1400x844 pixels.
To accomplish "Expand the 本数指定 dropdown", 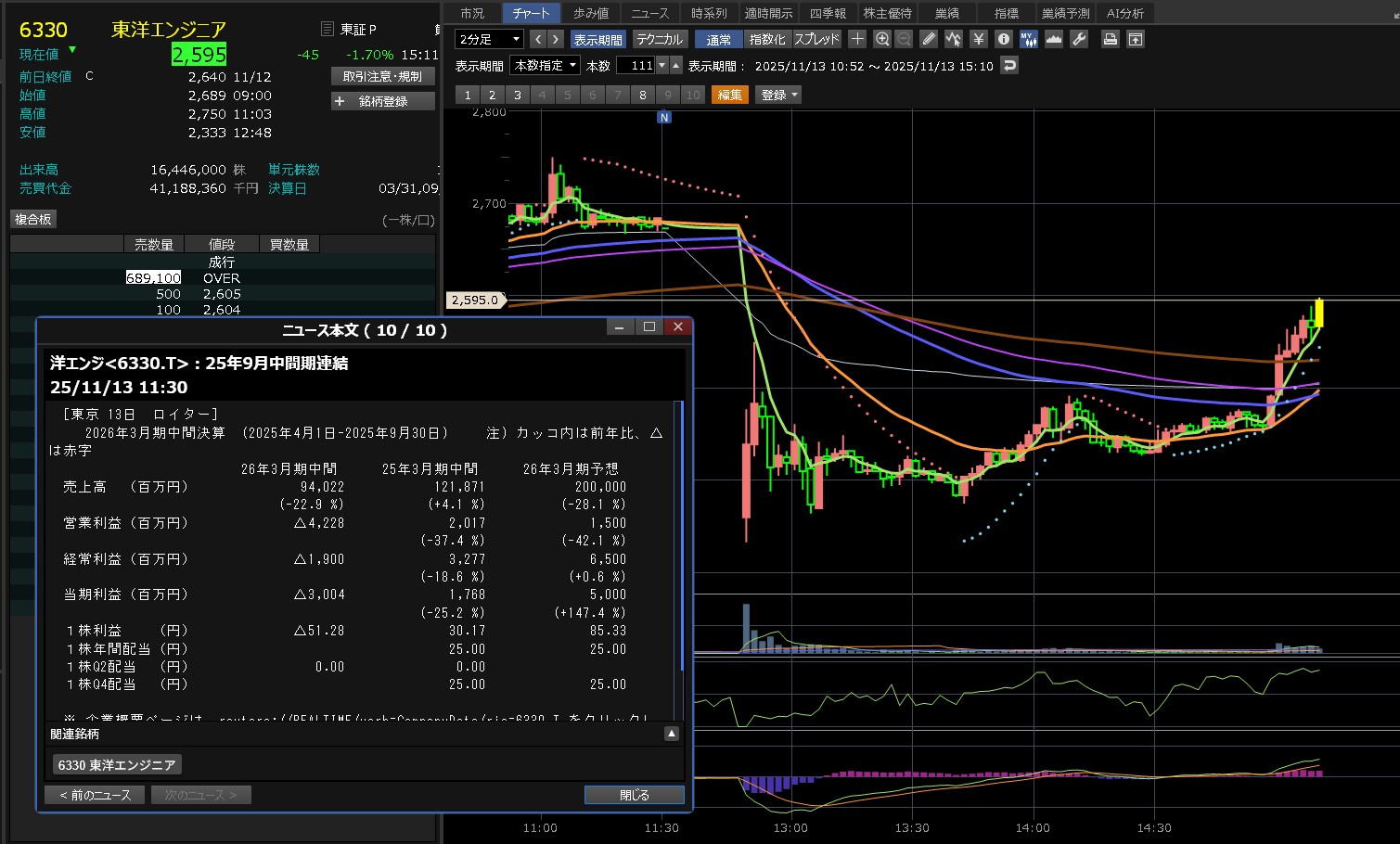I will 546,65.
